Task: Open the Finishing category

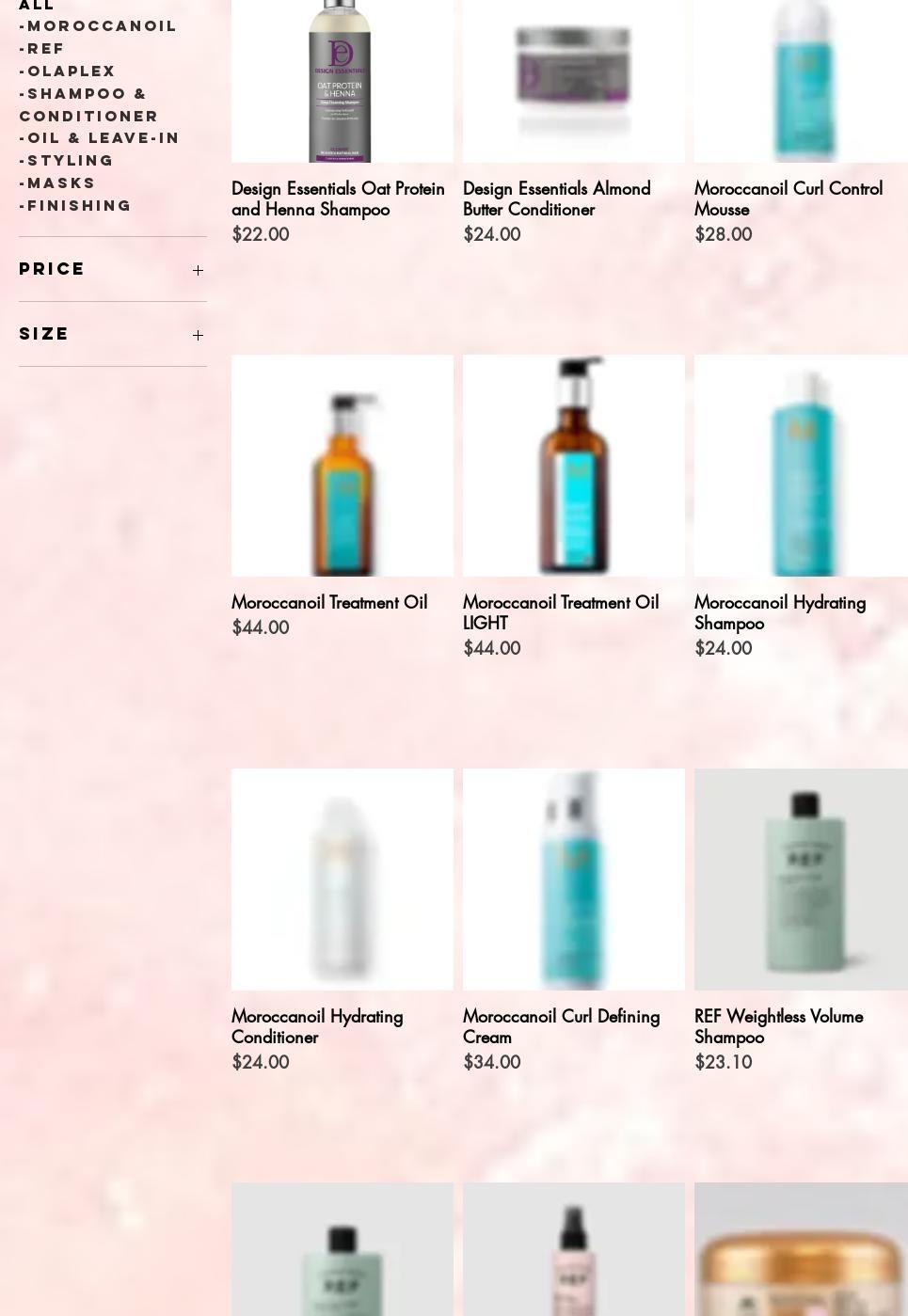Action: tap(76, 205)
